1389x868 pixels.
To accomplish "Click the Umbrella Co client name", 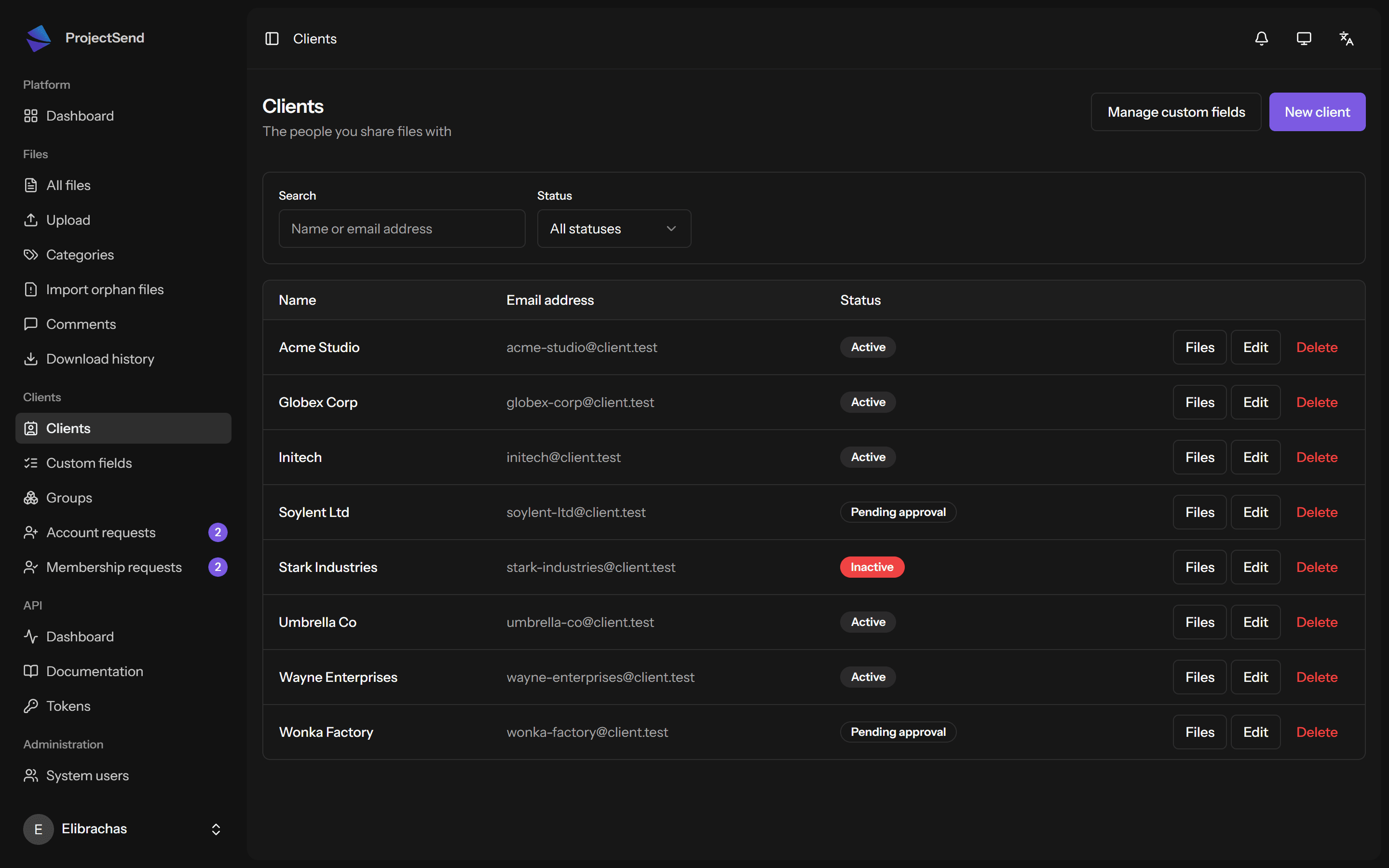I will [x=317, y=622].
